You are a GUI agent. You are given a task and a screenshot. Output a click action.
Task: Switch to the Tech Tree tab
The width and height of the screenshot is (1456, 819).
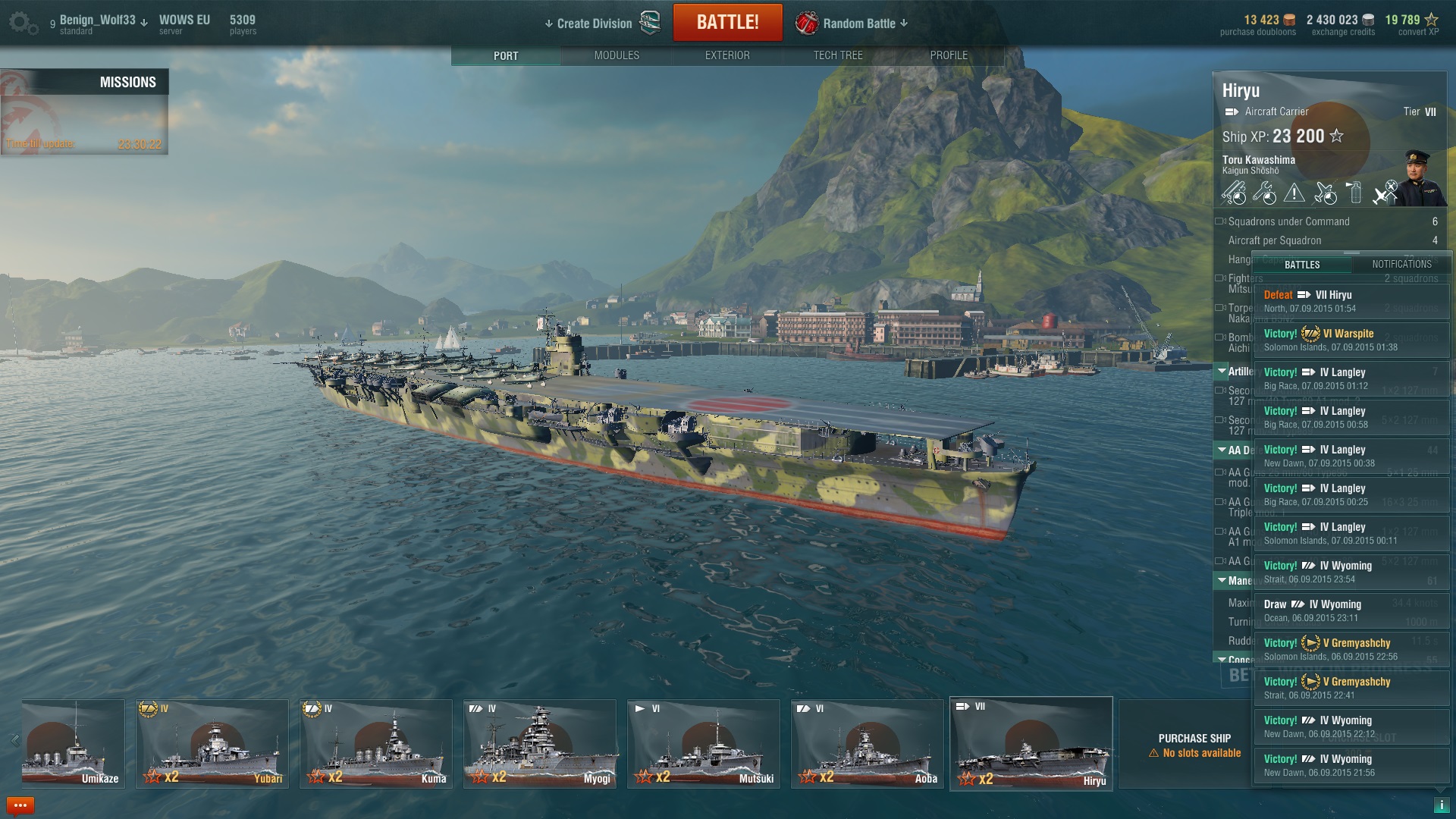coord(838,55)
